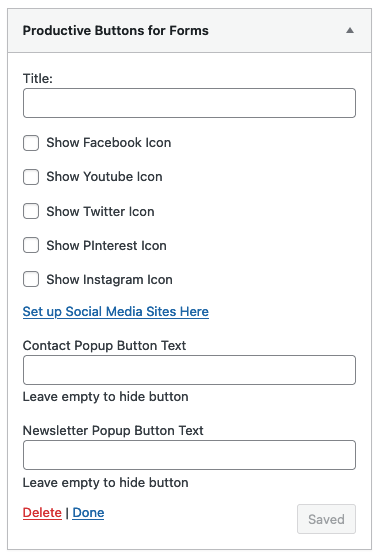Click the 'Show Twitter Icon' label text
379x557 pixels.
(101, 211)
